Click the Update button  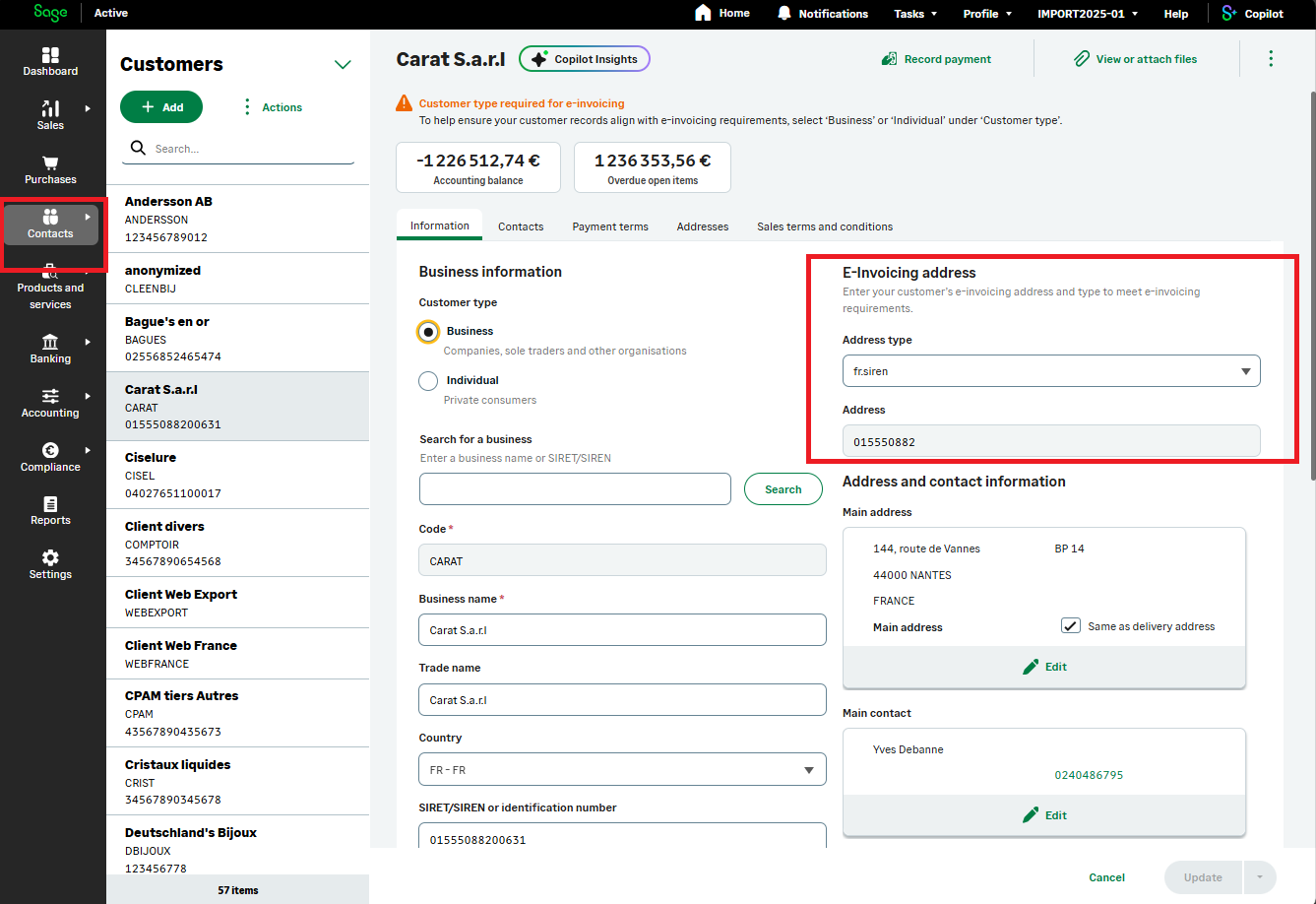[x=1203, y=877]
